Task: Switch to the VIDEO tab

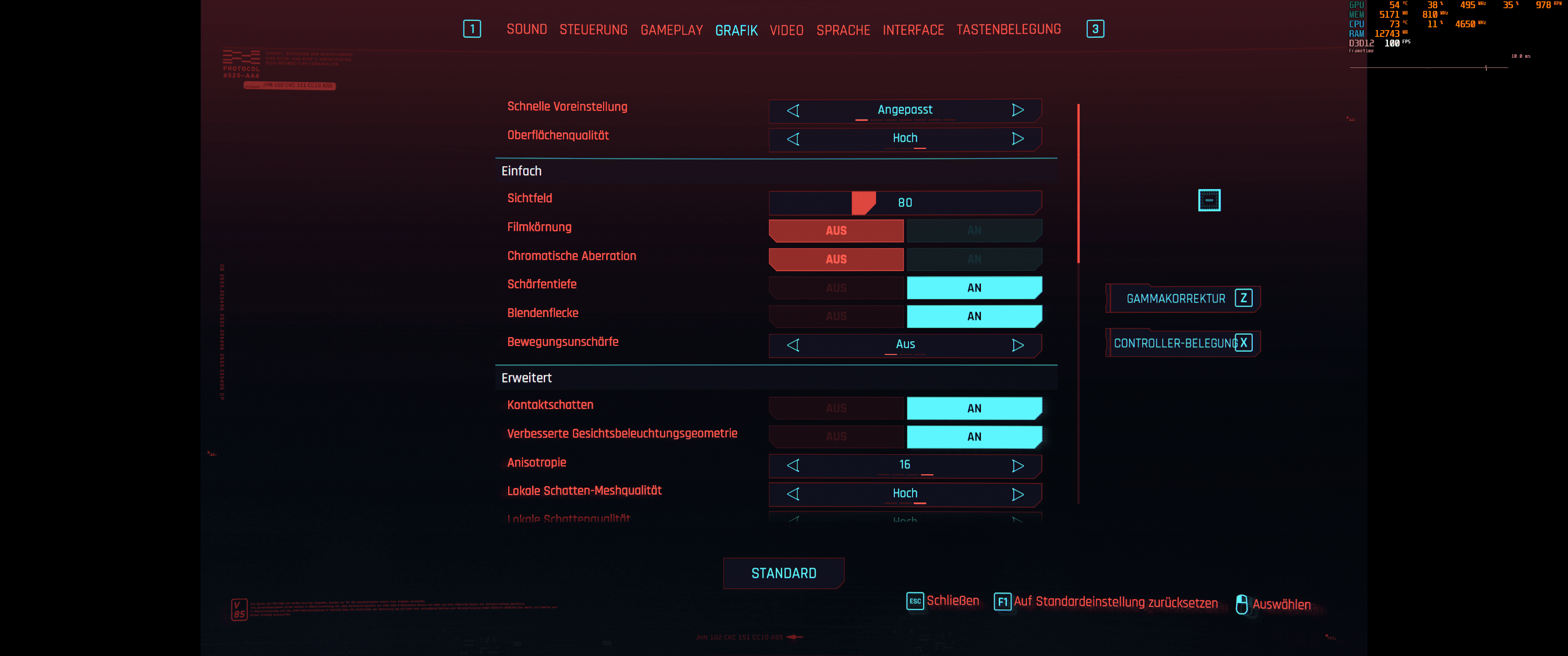Action: point(786,30)
